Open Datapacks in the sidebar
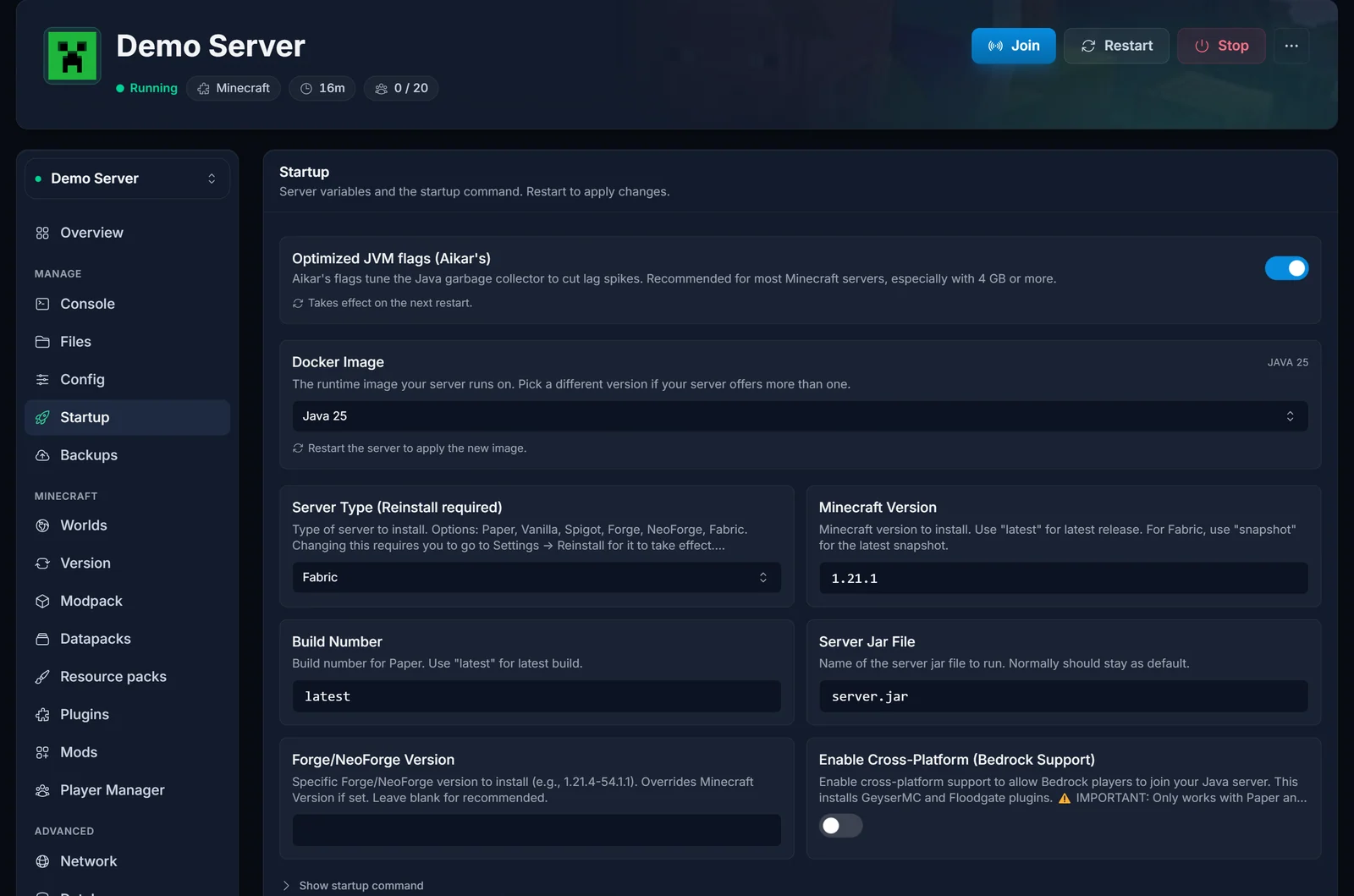The width and height of the screenshot is (1354, 896). tap(127, 639)
